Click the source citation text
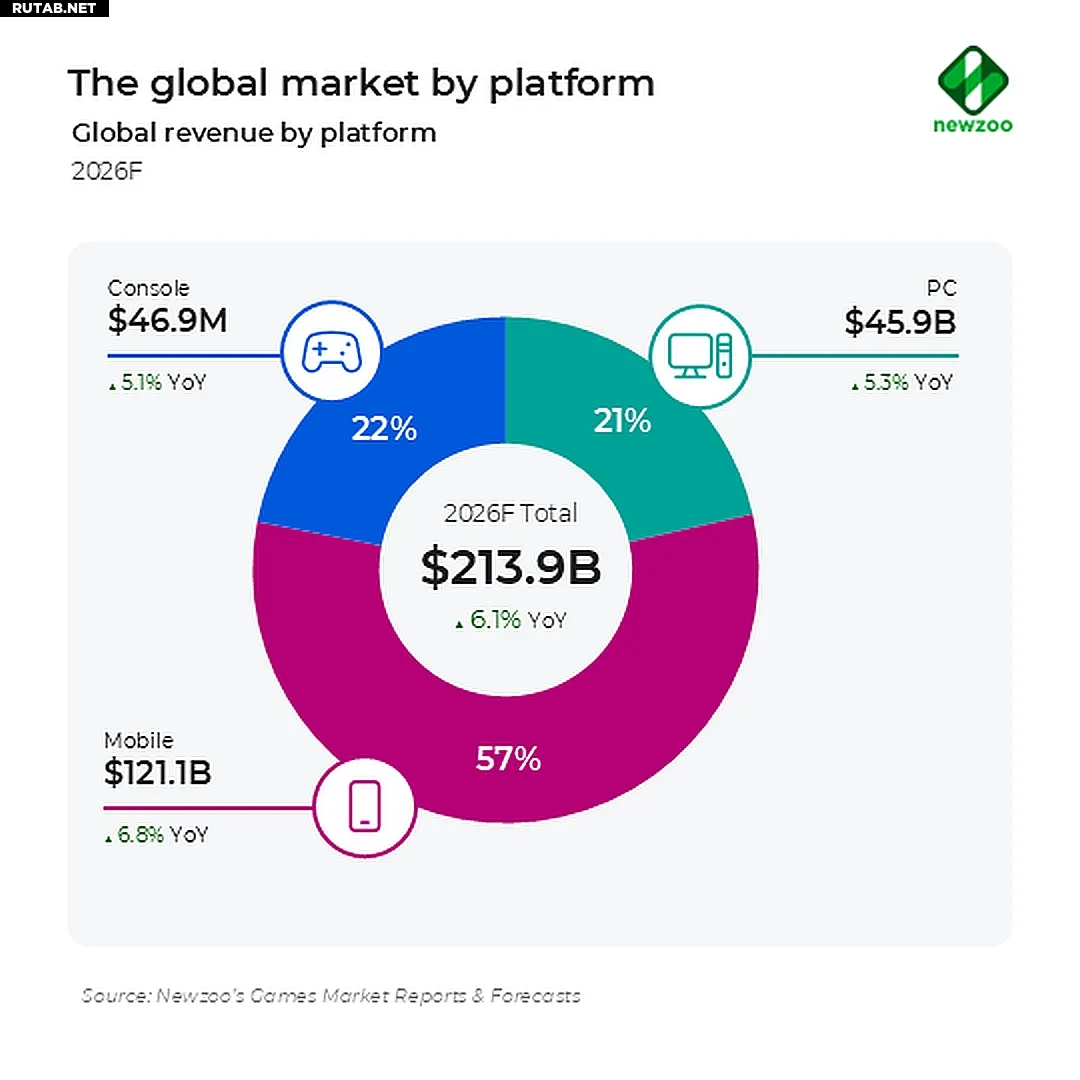Image resolution: width=1080 pixels, height=1080 pixels. click(x=331, y=995)
